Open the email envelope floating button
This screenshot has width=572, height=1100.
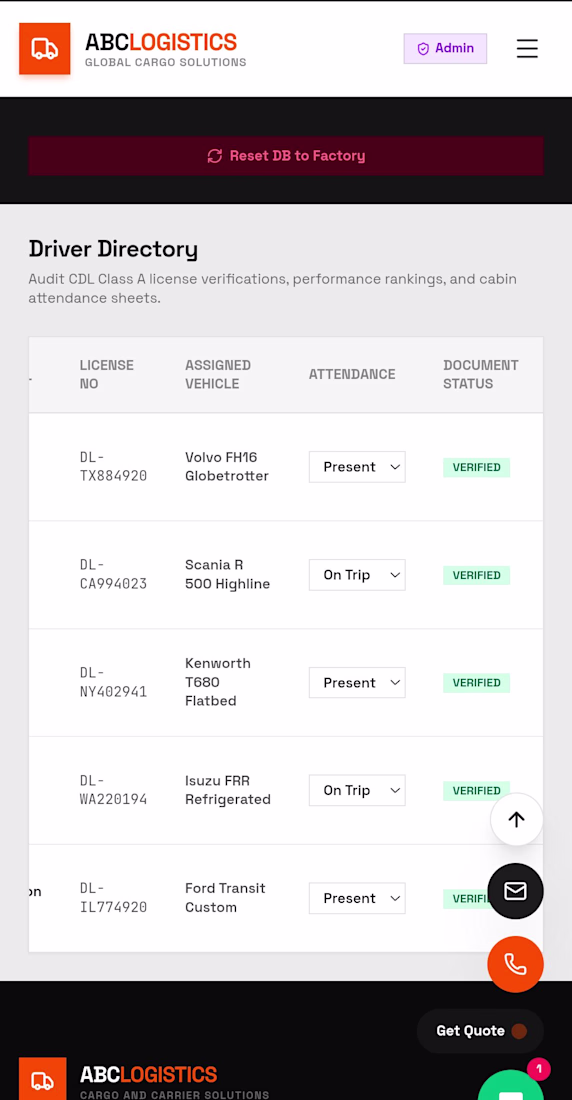(x=515, y=891)
